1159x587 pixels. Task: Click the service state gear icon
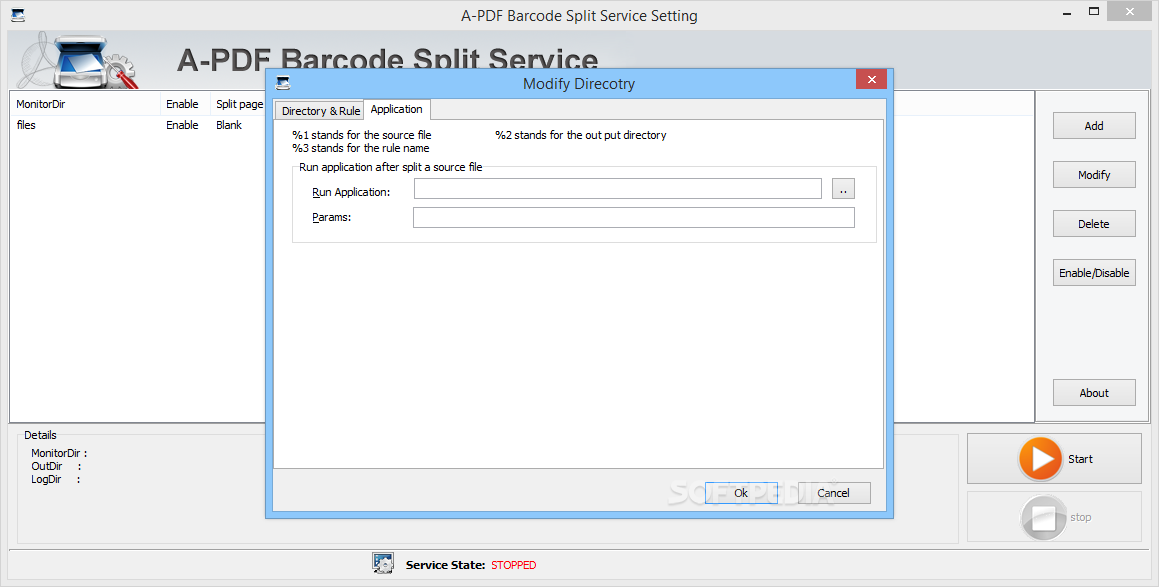coord(383,564)
